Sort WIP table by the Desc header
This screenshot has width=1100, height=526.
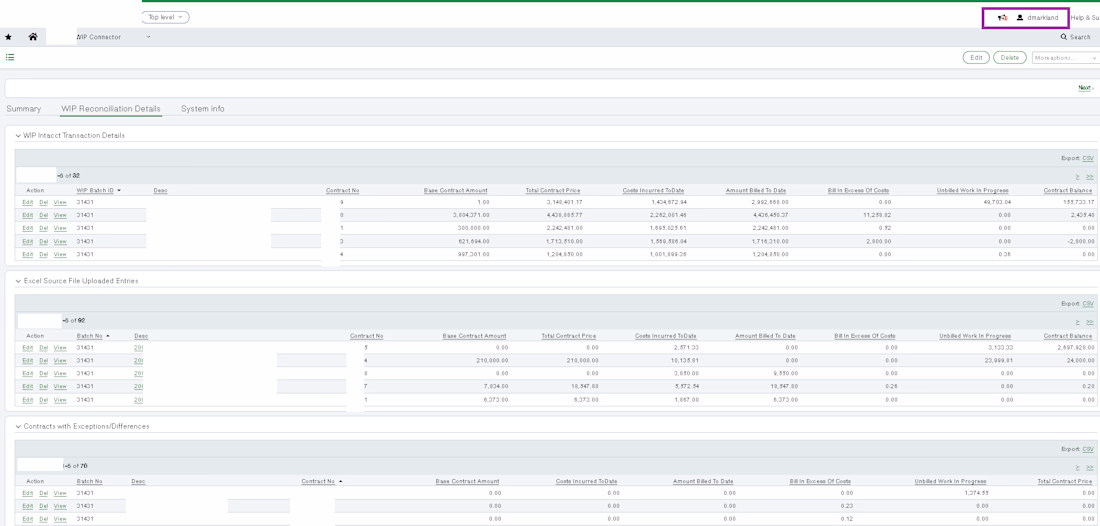(160, 190)
